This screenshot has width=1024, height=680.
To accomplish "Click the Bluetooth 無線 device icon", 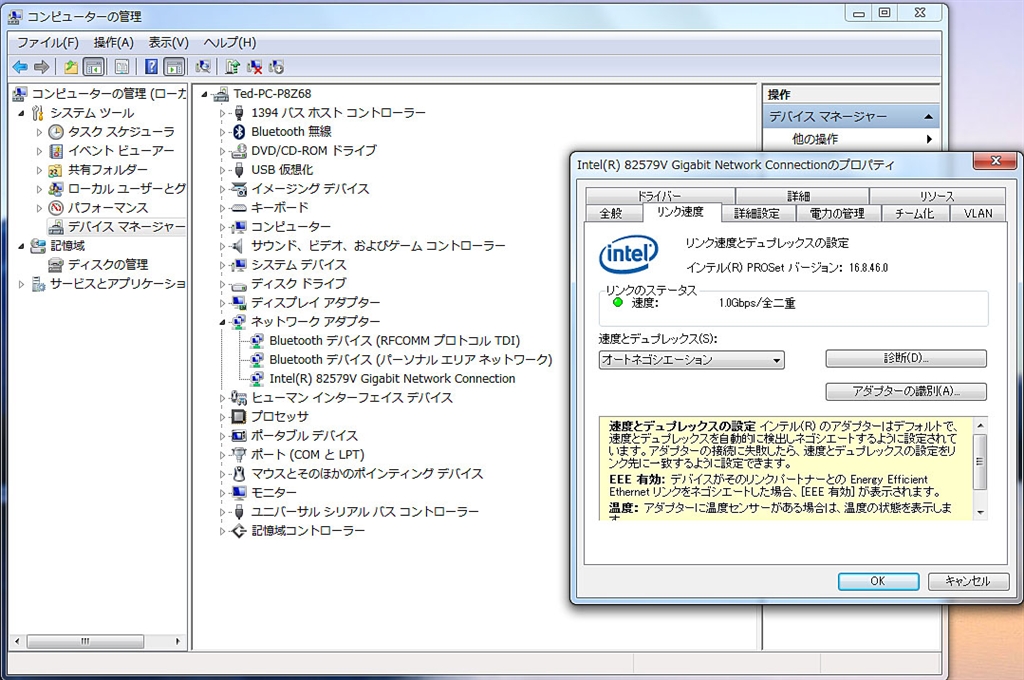I will (x=239, y=132).
